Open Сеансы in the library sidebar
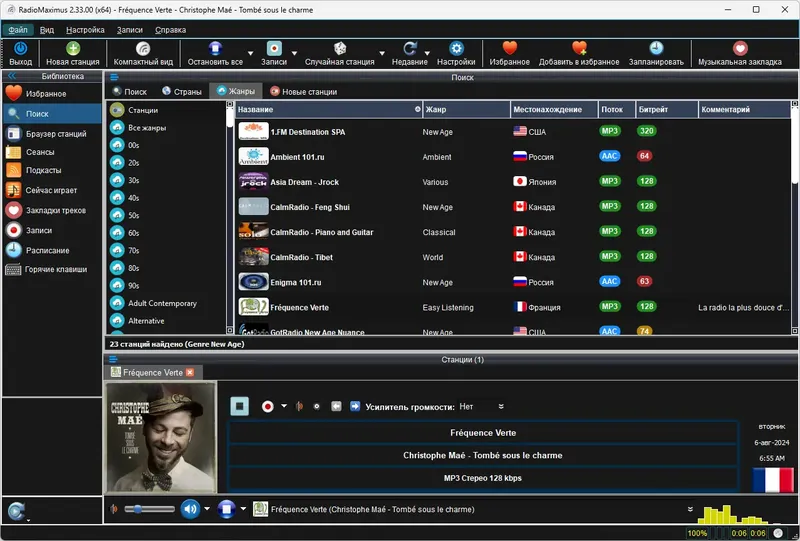 [52, 152]
